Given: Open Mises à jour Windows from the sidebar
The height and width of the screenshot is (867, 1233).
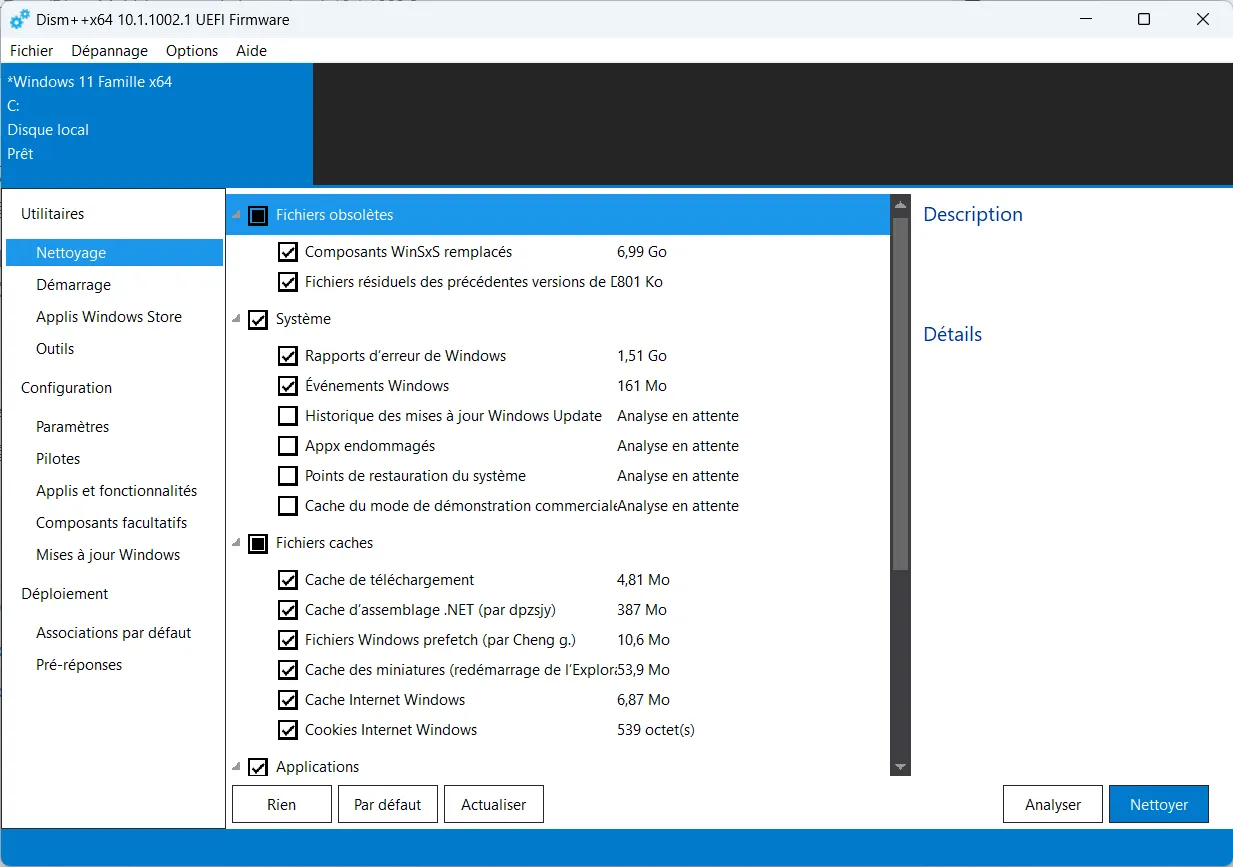Looking at the screenshot, I should [x=107, y=554].
